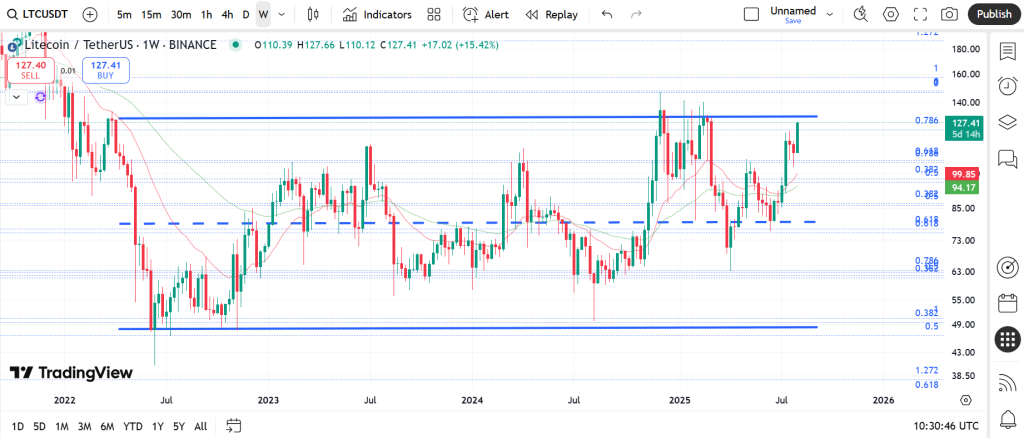Screen dimensions: 1024x438
Task: Open the products grid icon in sidebar
Action: coord(1008,339)
